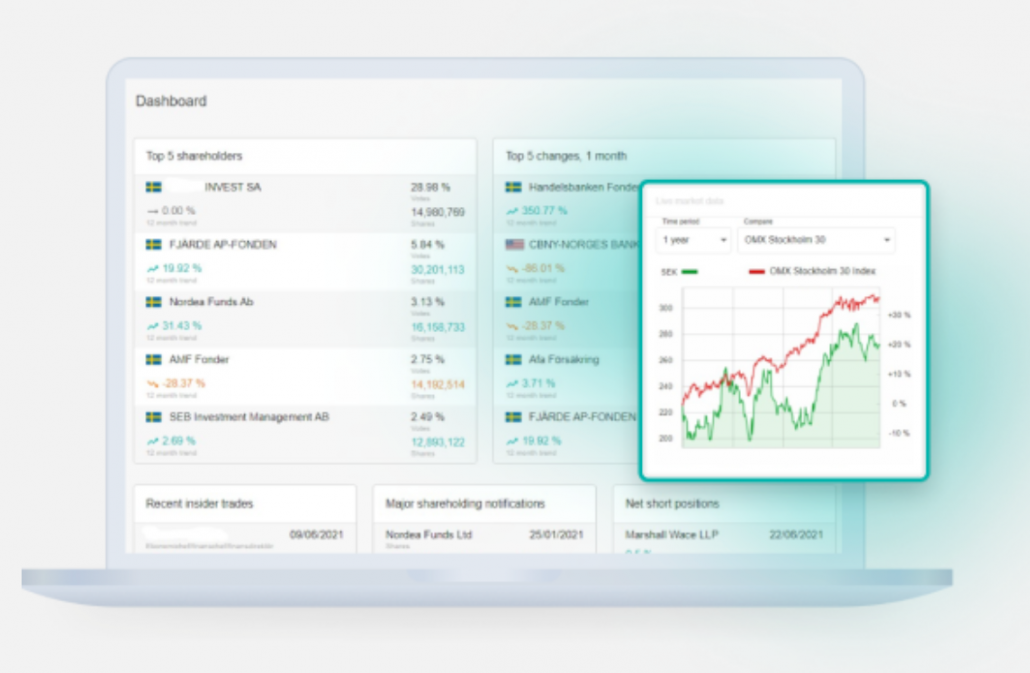Click the downward trend icon next to -28.37 % under shareholders
This screenshot has width=1030, height=673.
point(152,383)
